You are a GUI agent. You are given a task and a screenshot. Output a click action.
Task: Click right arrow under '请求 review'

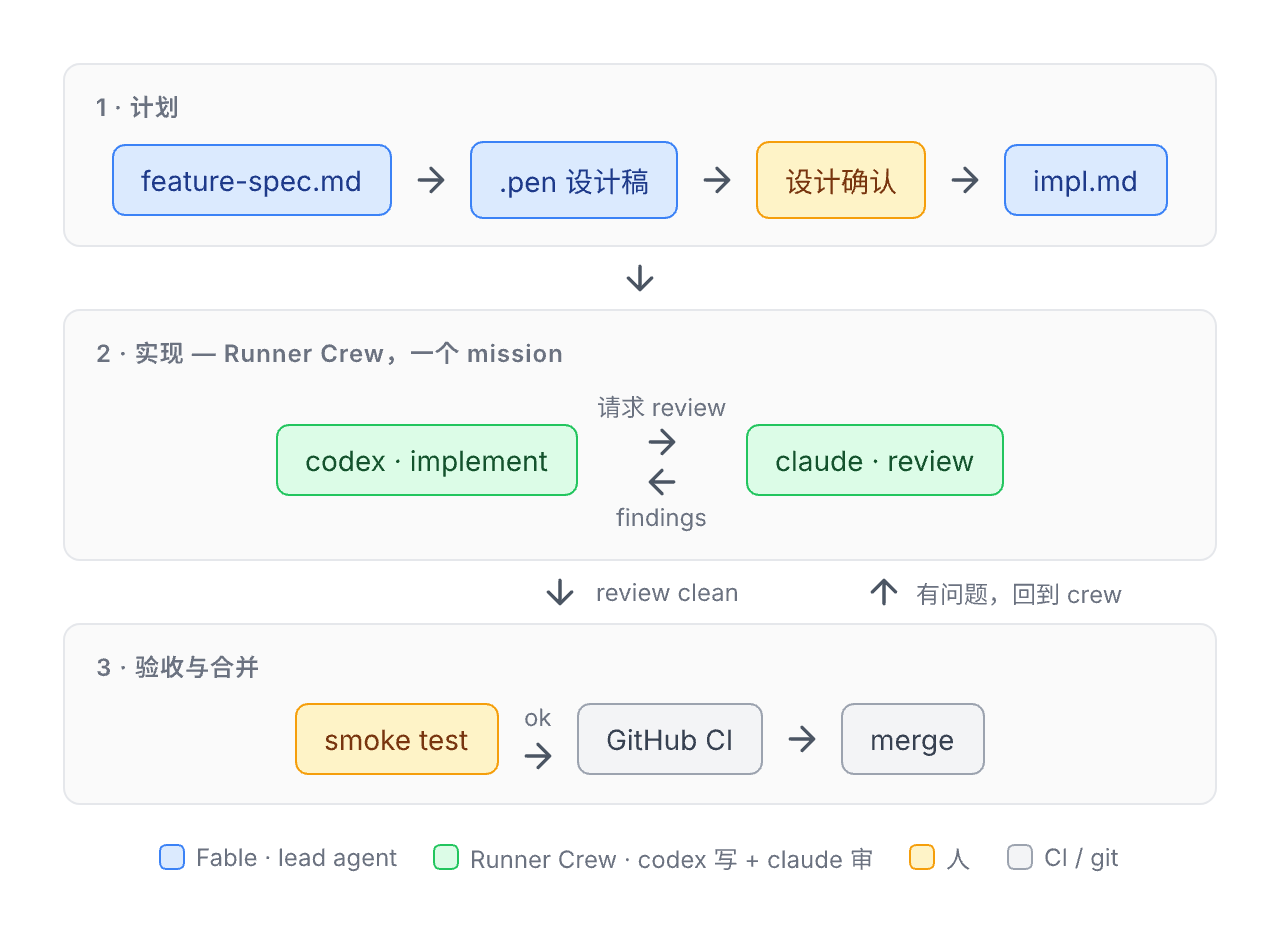662,442
